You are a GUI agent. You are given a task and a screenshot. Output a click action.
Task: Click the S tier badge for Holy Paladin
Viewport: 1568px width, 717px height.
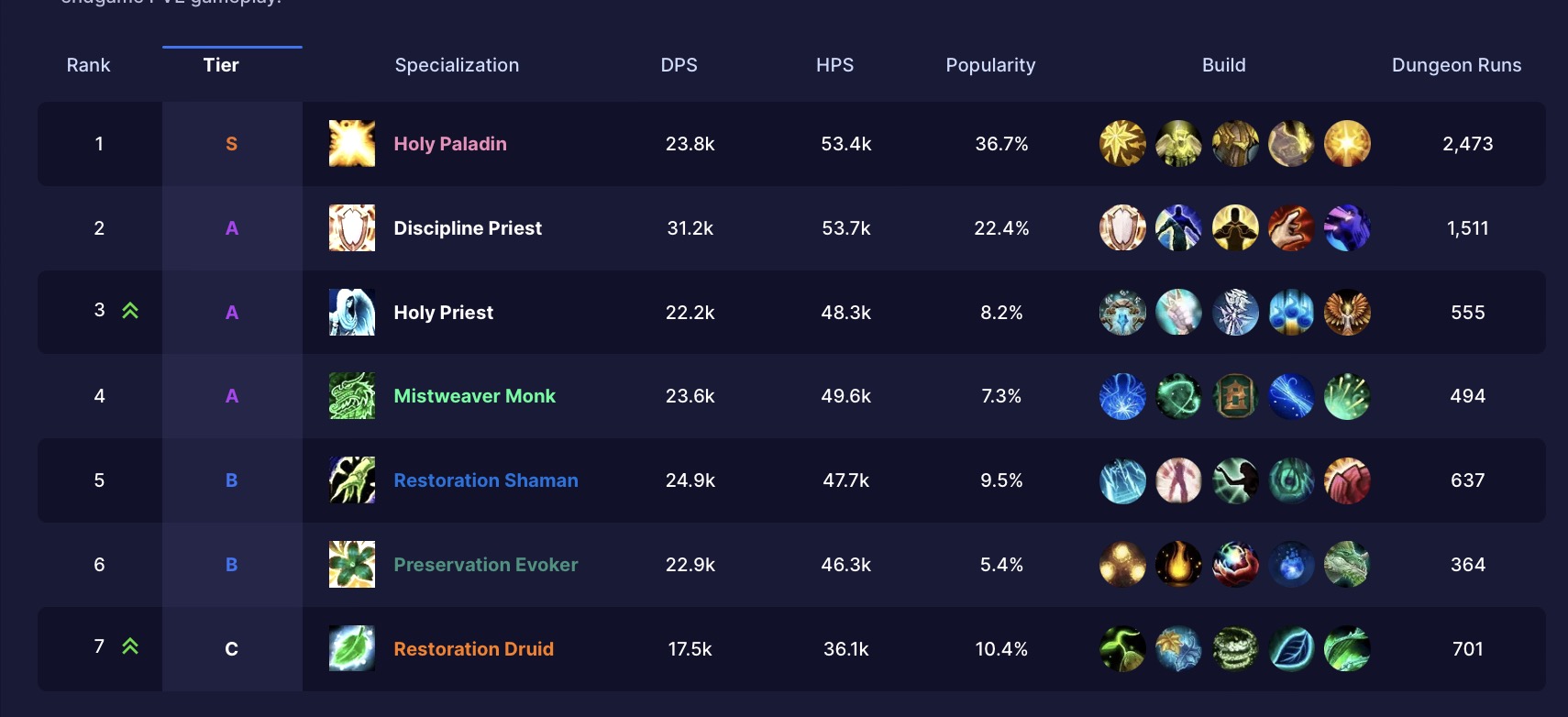[231, 144]
